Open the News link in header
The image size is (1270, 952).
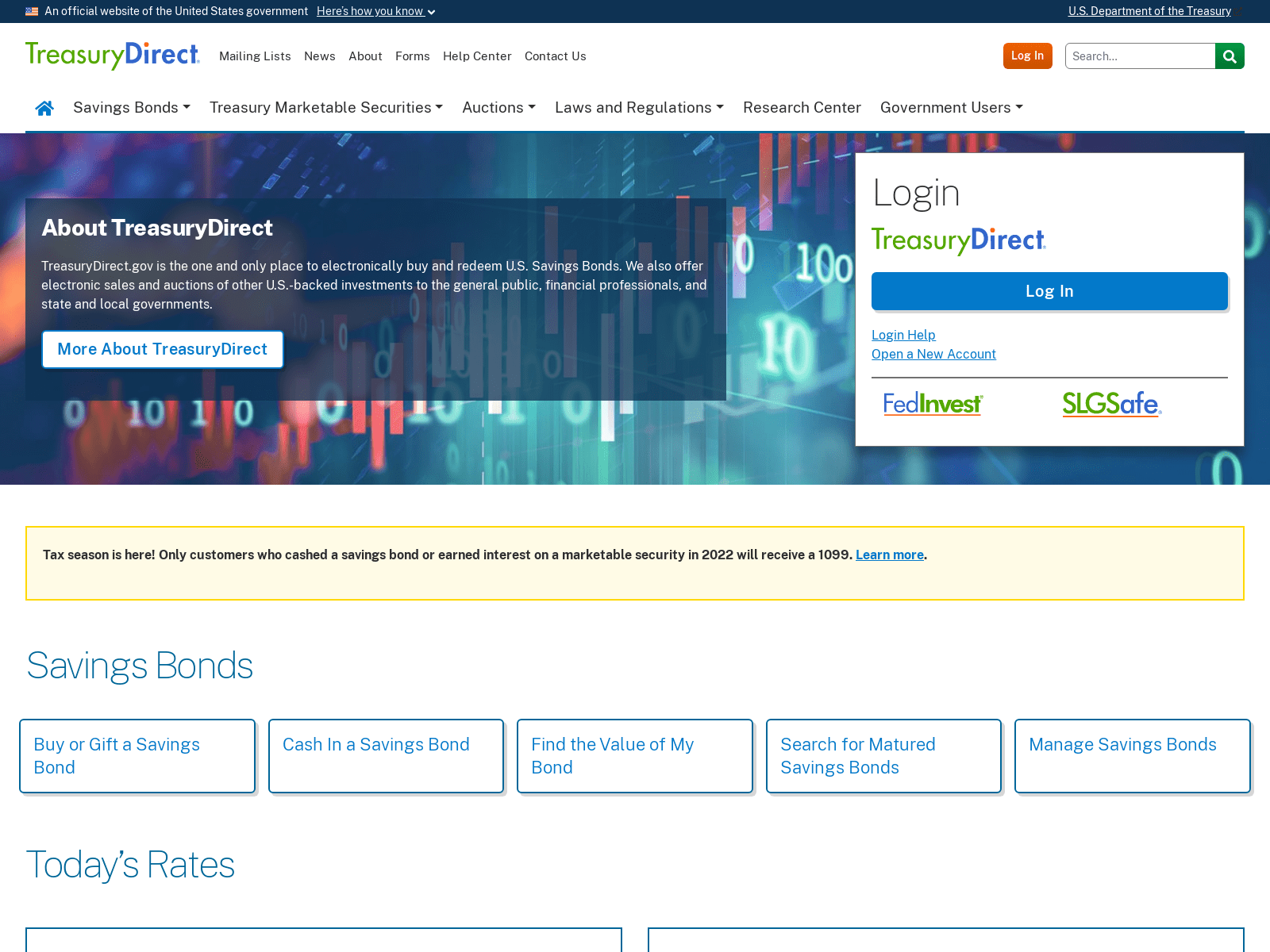320,56
